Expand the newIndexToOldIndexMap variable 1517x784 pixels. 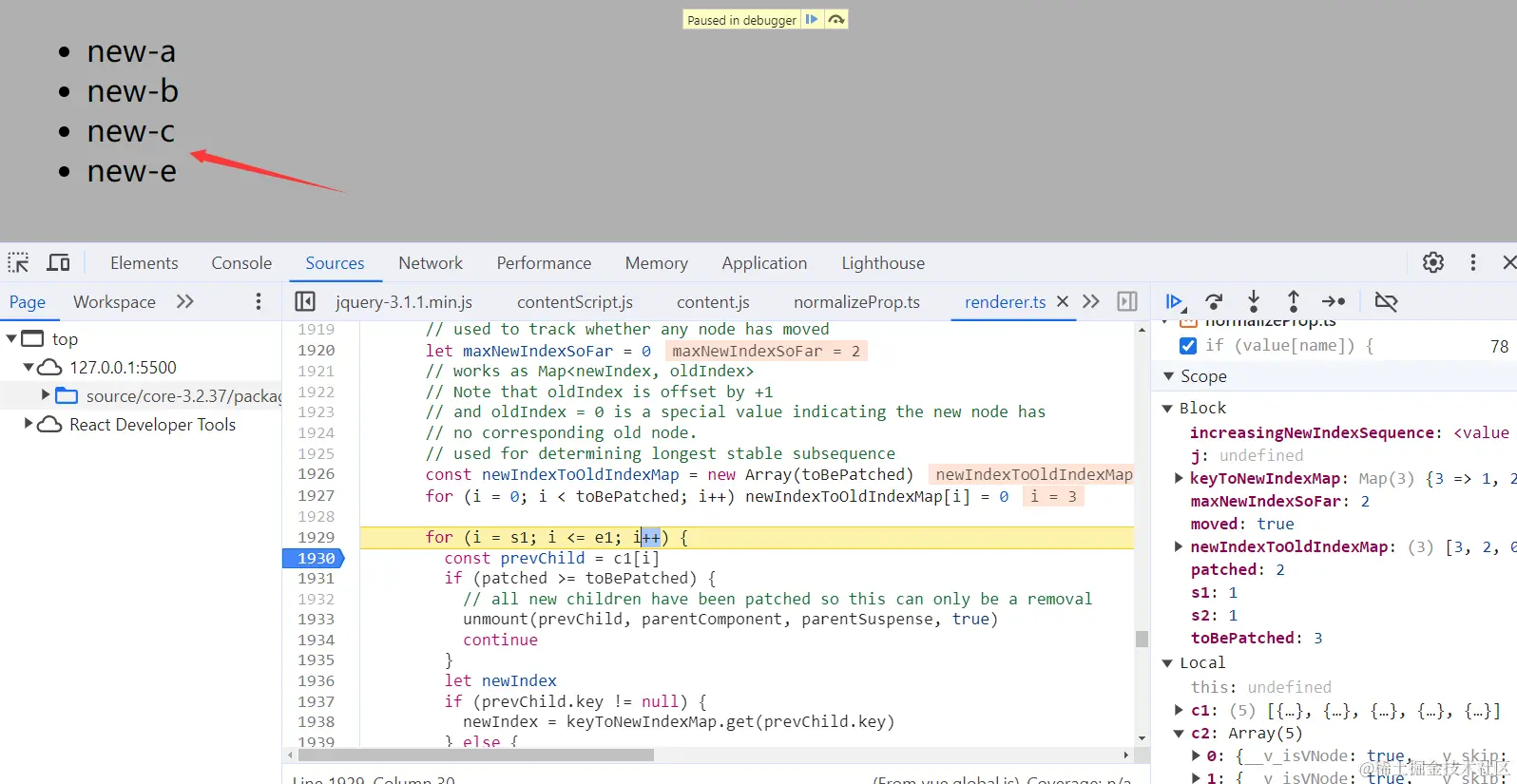pyautogui.click(x=1179, y=546)
